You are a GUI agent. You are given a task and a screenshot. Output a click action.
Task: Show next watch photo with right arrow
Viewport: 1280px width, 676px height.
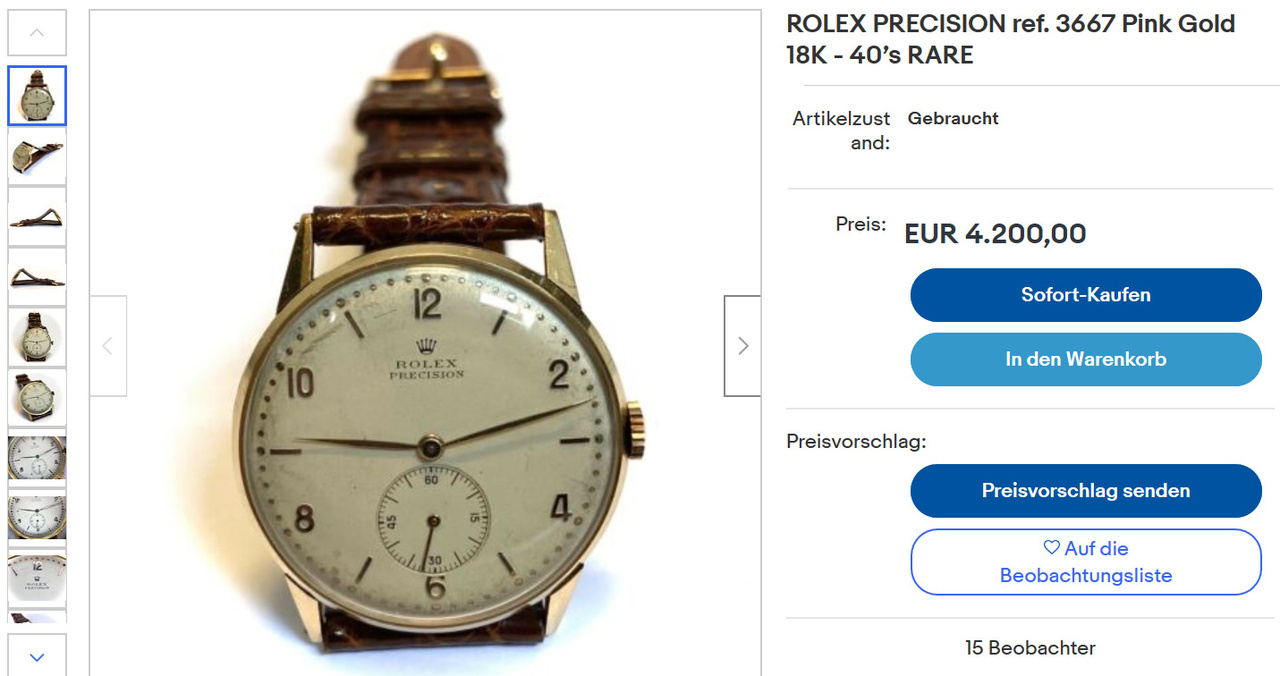(742, 346)
